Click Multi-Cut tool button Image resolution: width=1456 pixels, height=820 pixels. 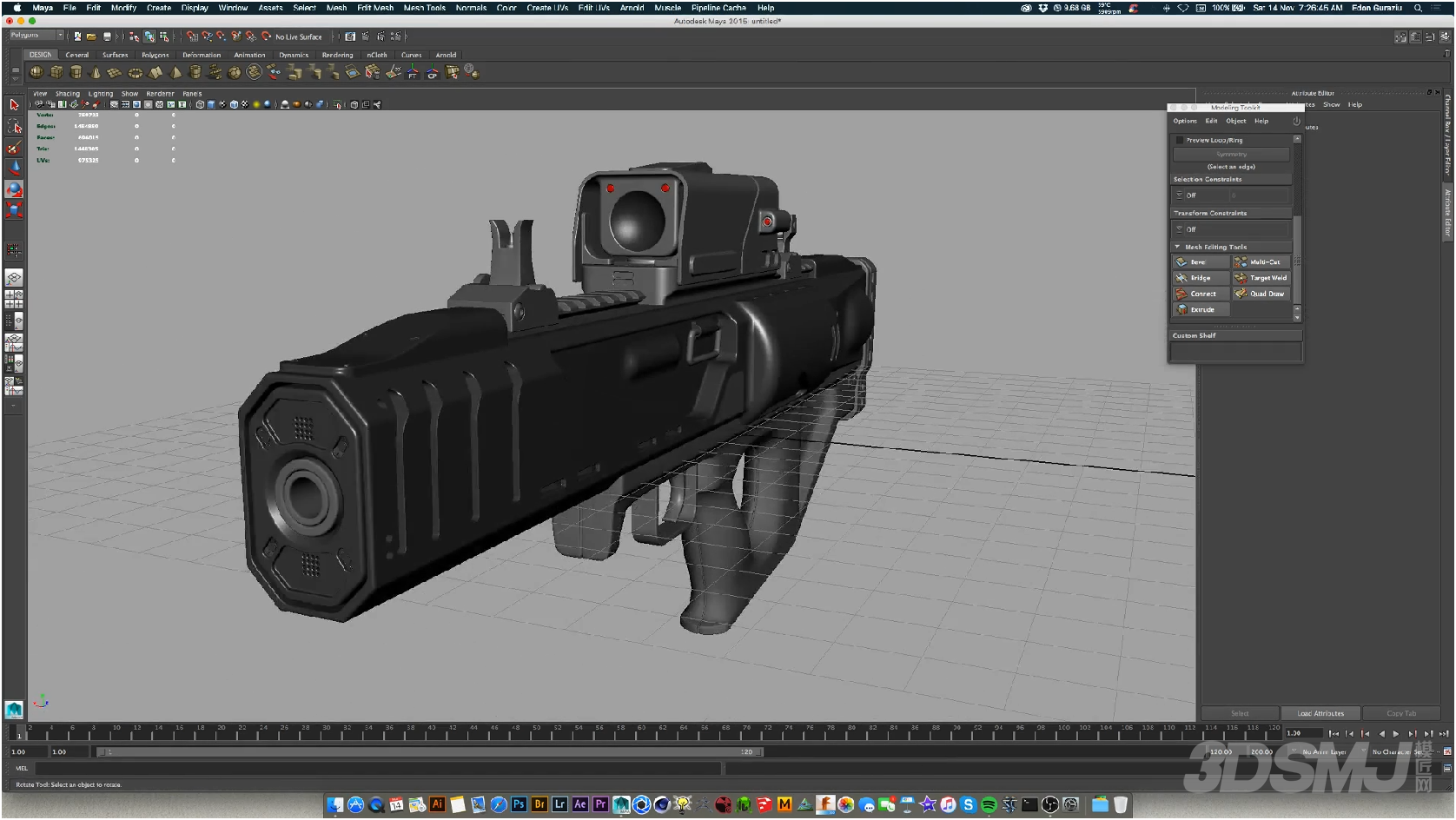coord(1261,261)
